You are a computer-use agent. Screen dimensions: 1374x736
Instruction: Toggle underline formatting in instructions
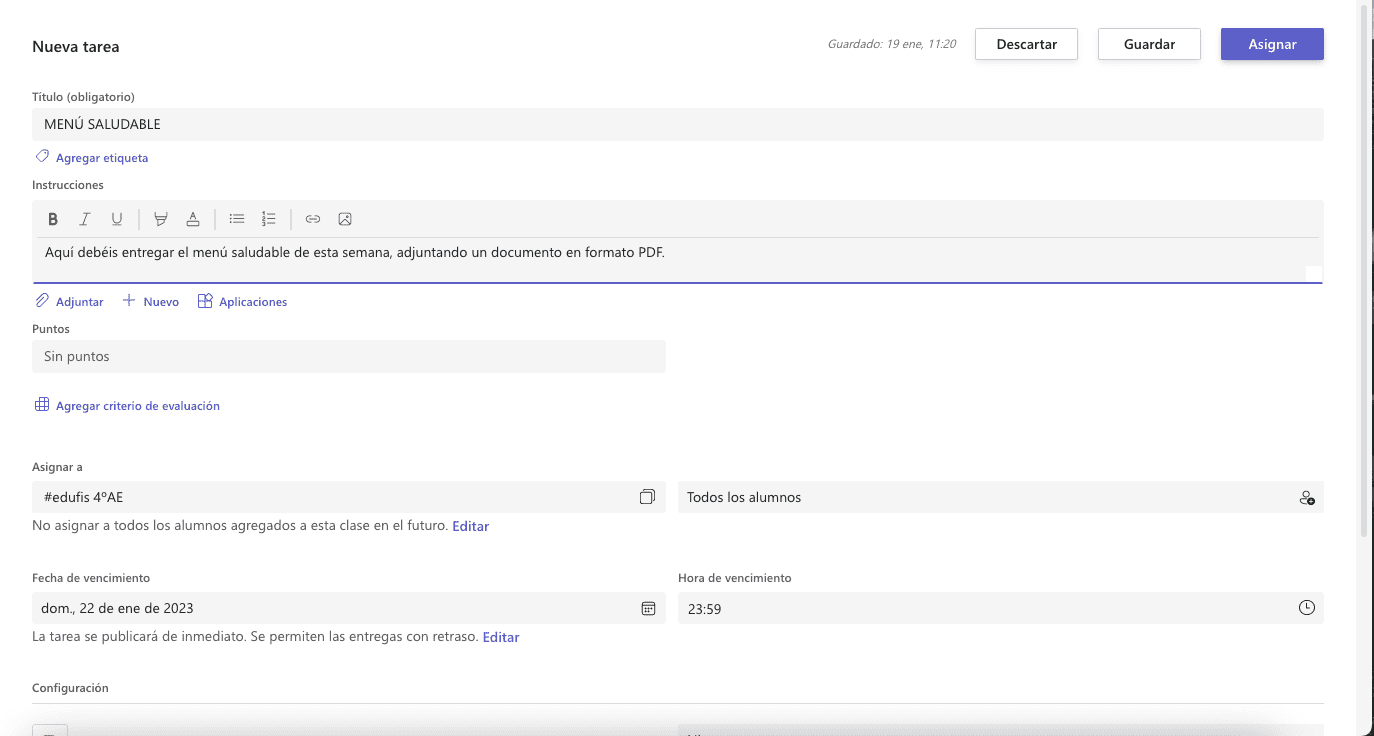[x=117, y=219]
